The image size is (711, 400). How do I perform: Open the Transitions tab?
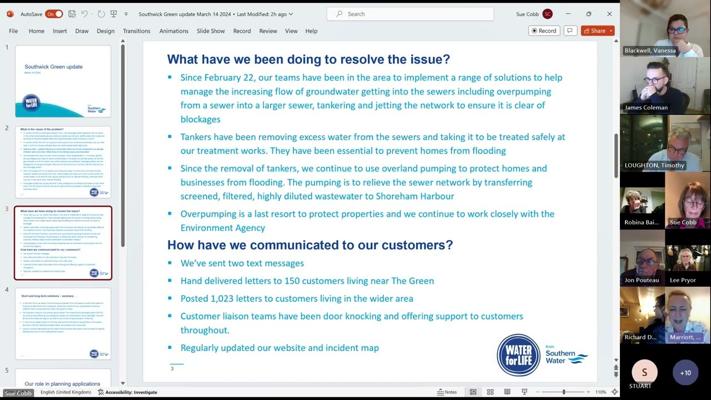pyautogui.click(x=136, y=31)
